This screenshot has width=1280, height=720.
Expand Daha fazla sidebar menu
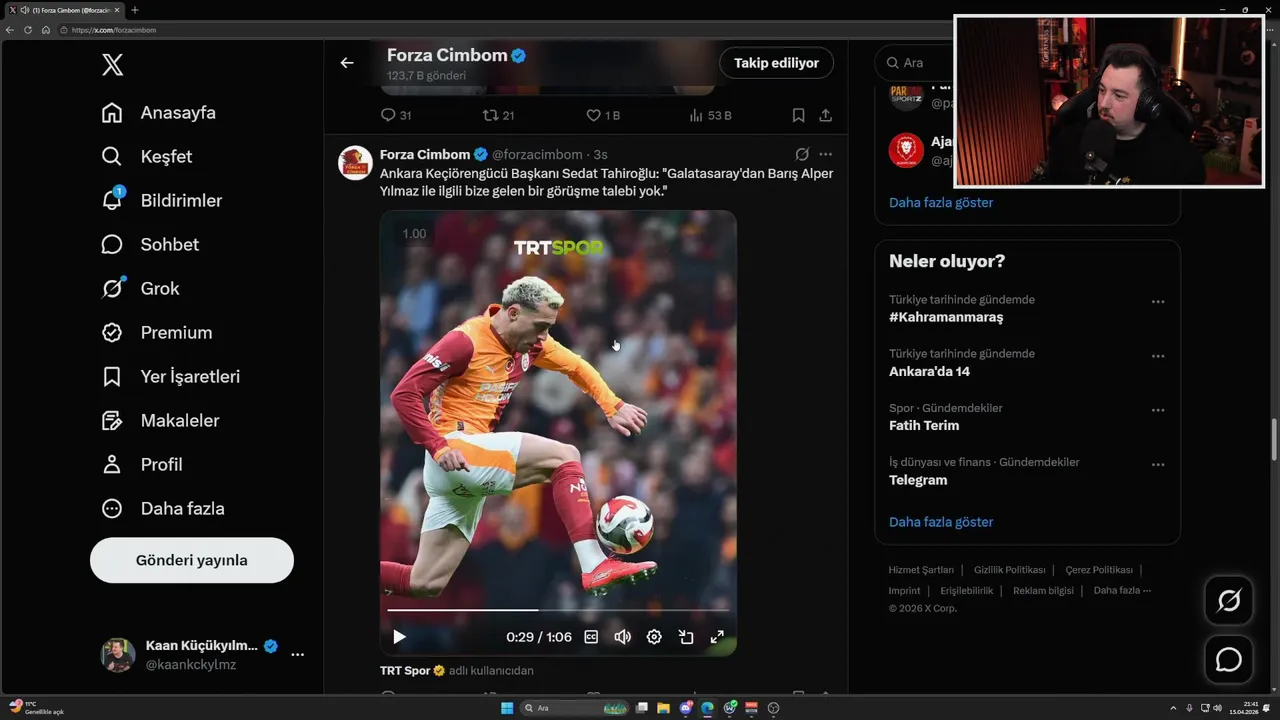click(x=163, y=509)
